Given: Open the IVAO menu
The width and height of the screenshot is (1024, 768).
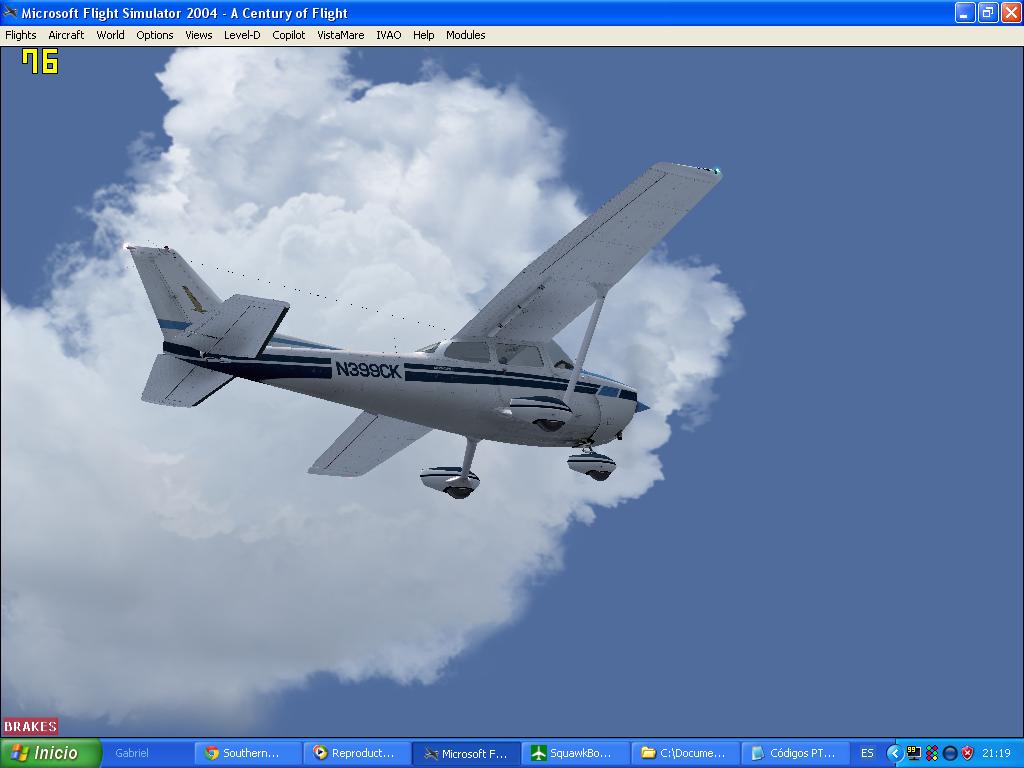Looking at the screenshot, I should (389, 35).
